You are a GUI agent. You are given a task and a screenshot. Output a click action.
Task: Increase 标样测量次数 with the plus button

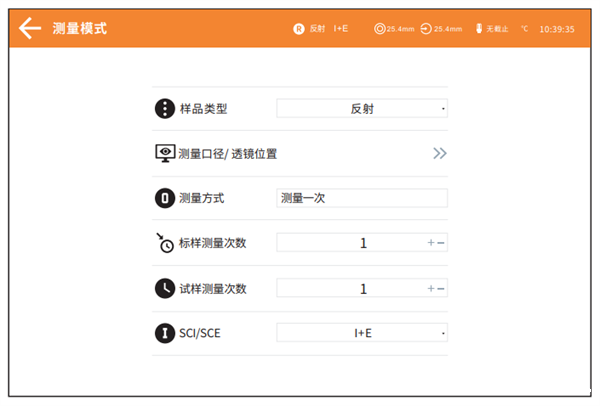coord(431,243)
